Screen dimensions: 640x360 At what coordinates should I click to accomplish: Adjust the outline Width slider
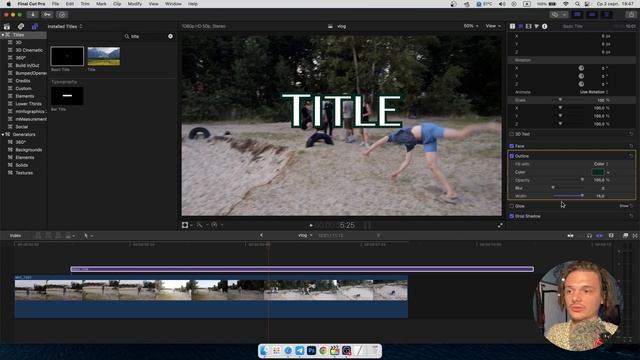tap(568, 196)
